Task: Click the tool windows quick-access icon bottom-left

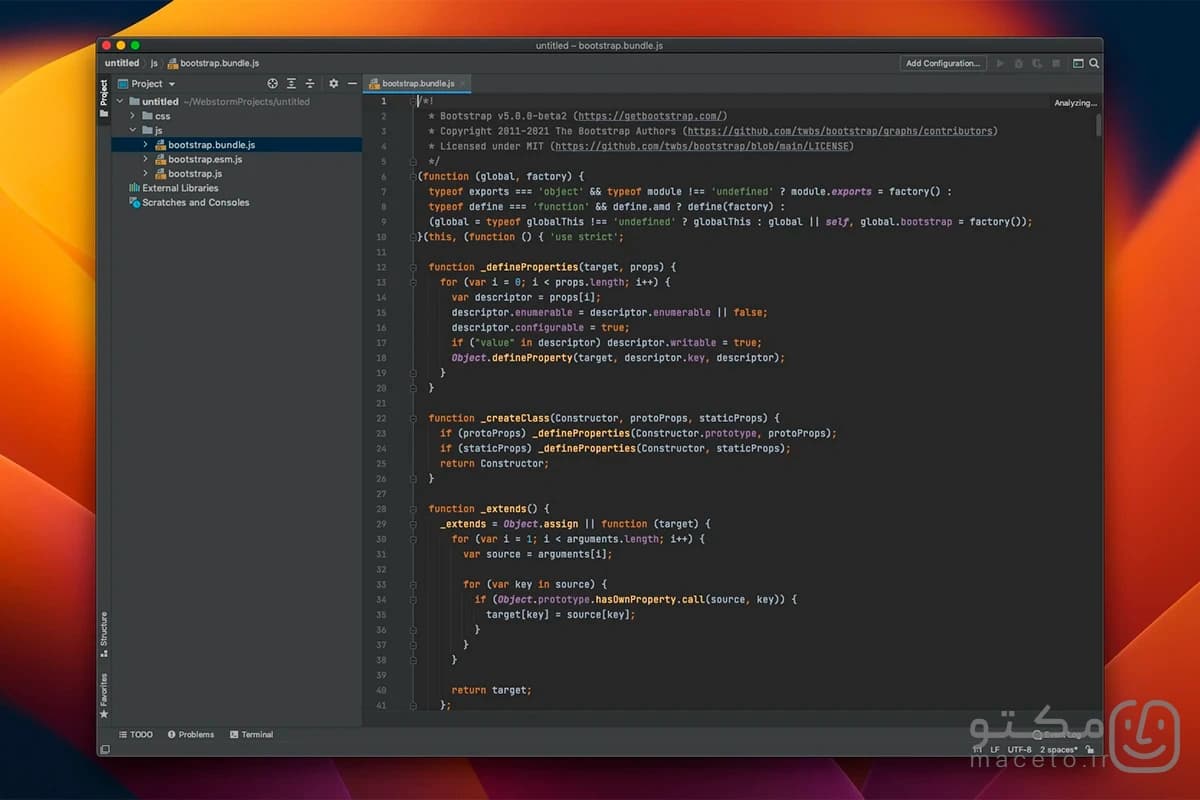Action: [x=104, y=749]
